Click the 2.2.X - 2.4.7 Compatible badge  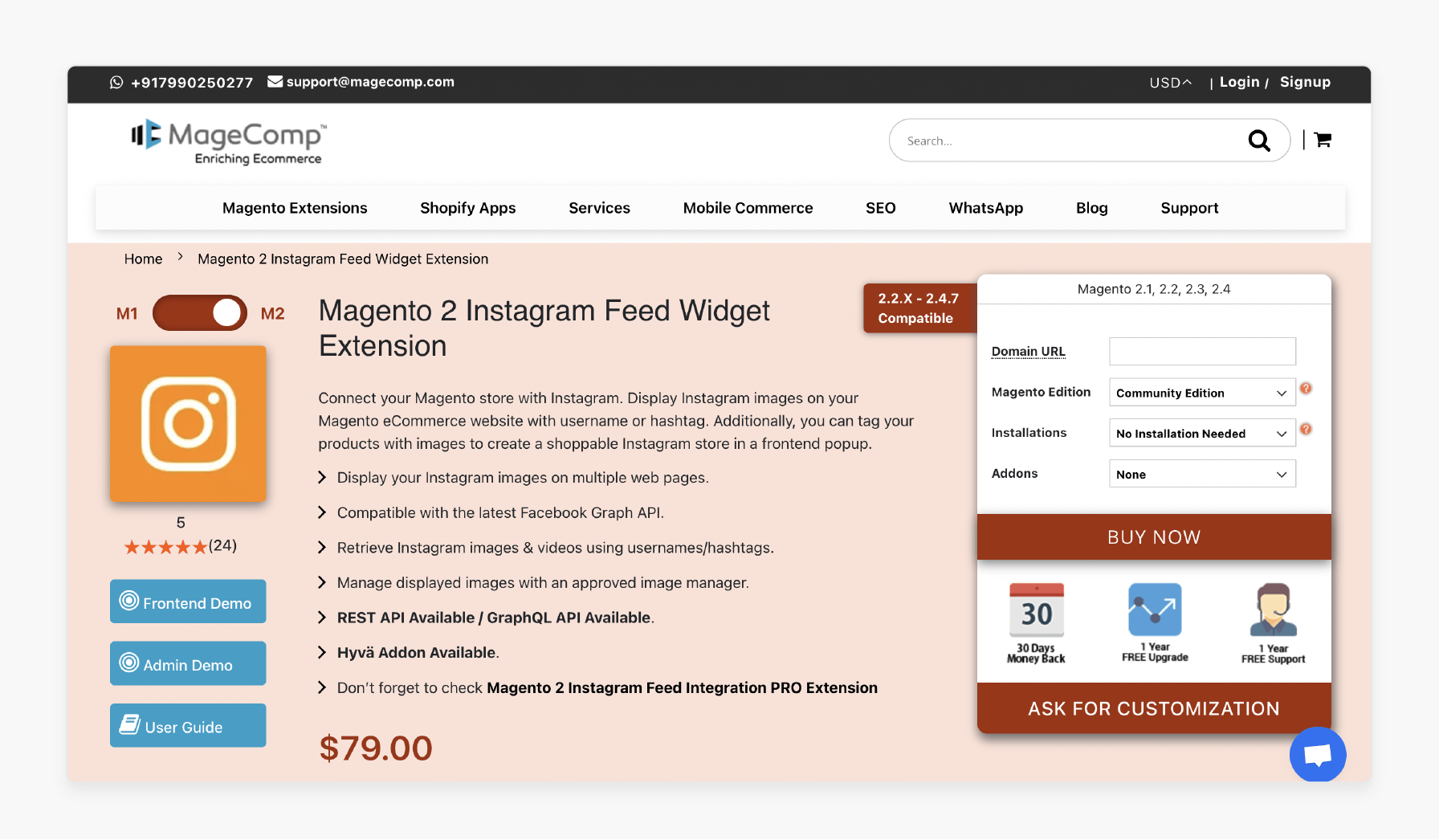[919, 308]
